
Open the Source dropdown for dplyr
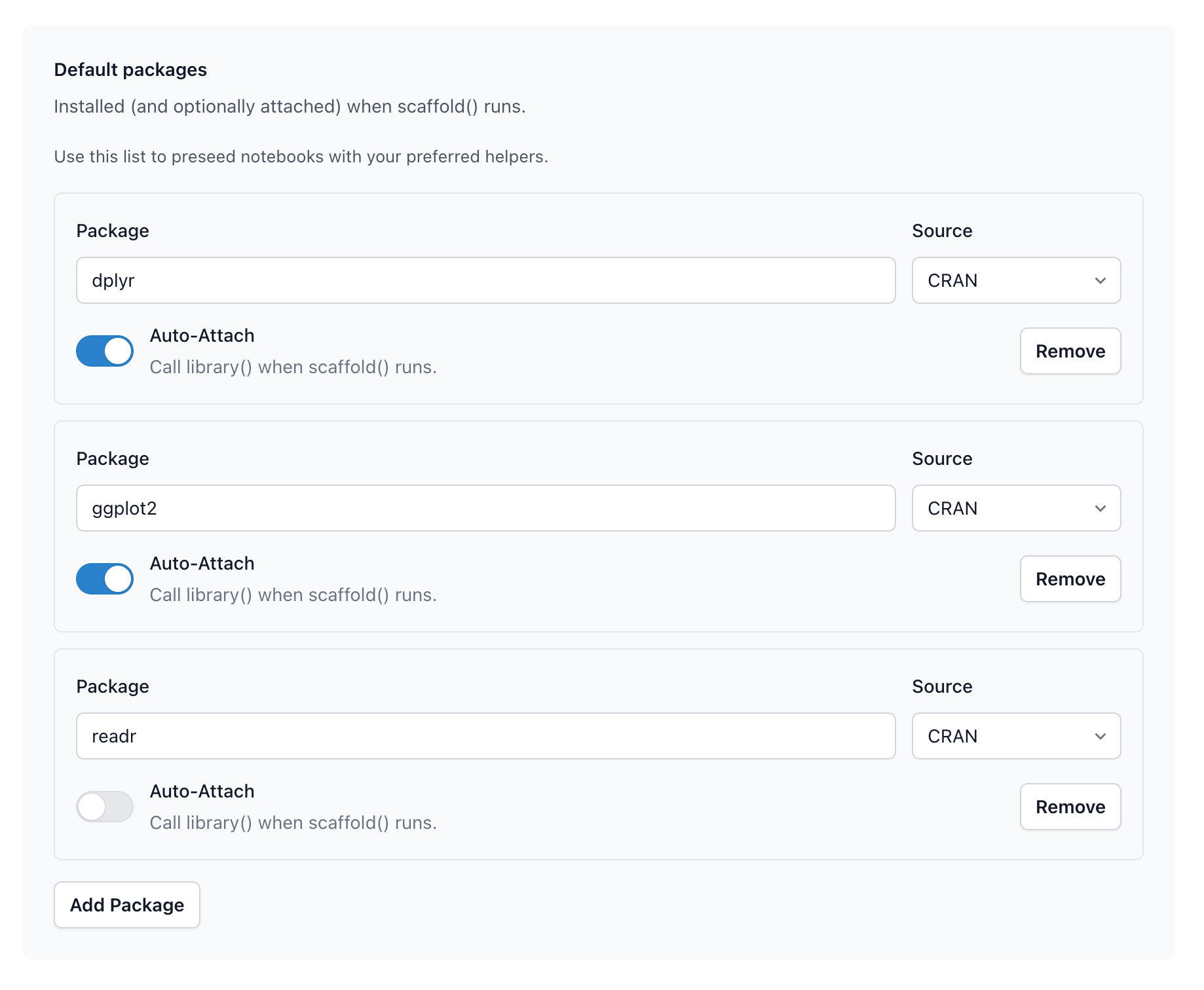coord(1016,280)
